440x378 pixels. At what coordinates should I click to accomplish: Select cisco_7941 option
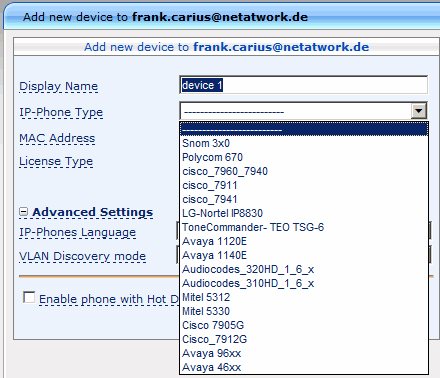(304, 199)
